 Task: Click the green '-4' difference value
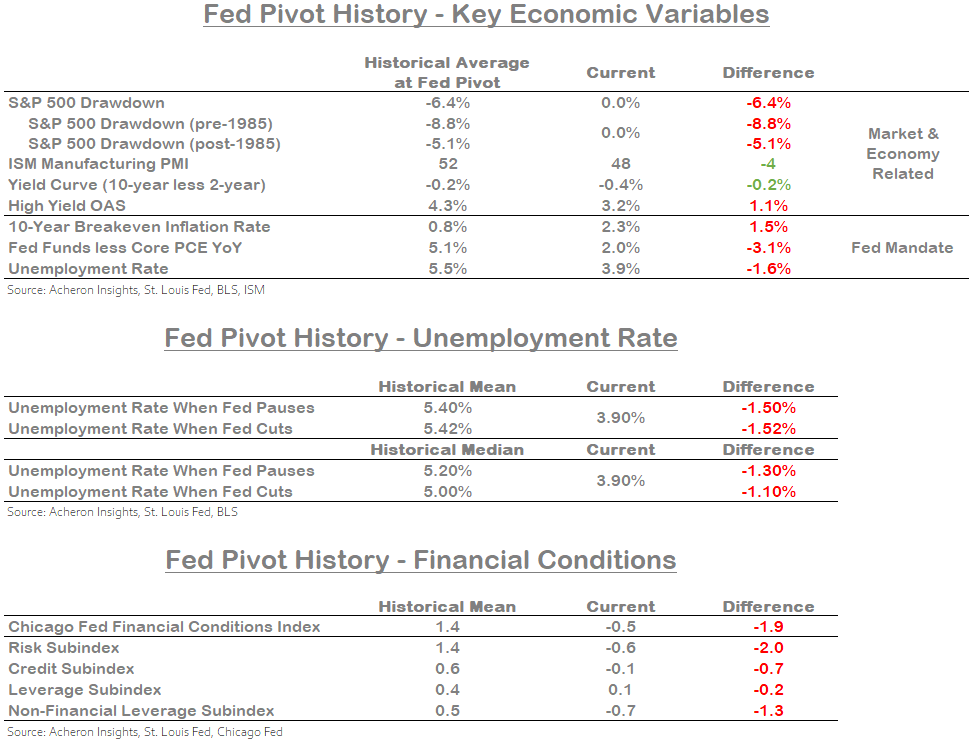(x=768, y=164)
